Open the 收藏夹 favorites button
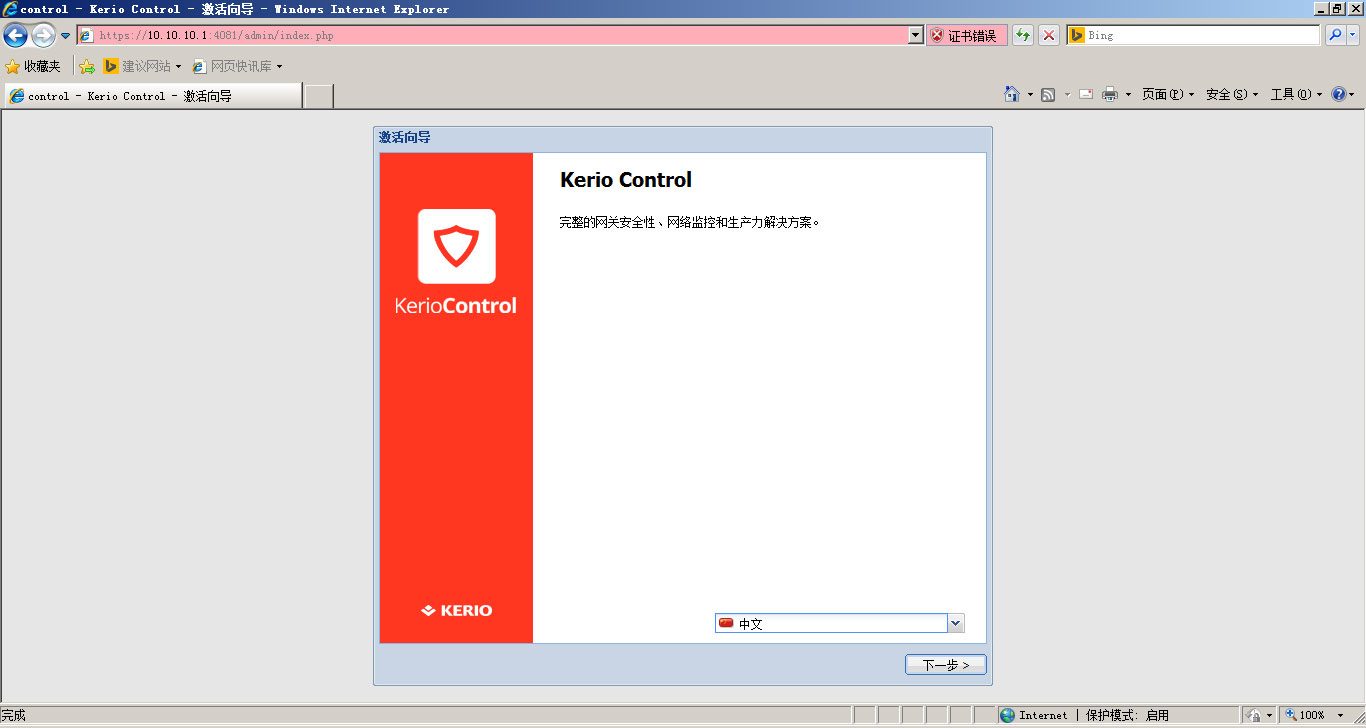 pos(33,66)
